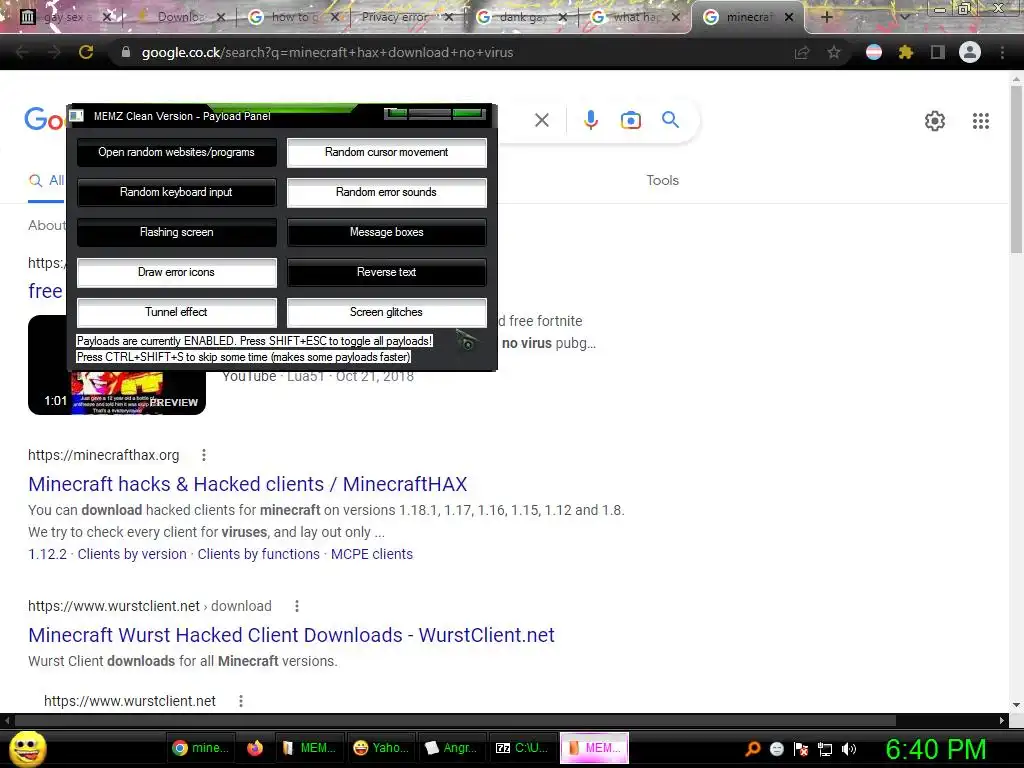Viewport: 1024px width, 768px height.
Task: Toggle Tunnel effect payload
Action: pyautogui.click(x=176, y=312)
